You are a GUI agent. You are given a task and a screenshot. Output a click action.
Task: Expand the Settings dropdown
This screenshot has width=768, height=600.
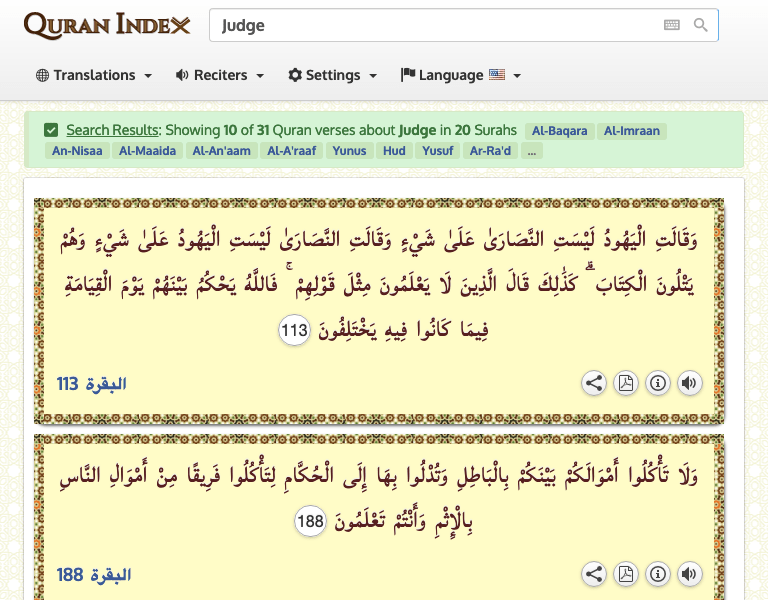(332, 75)
